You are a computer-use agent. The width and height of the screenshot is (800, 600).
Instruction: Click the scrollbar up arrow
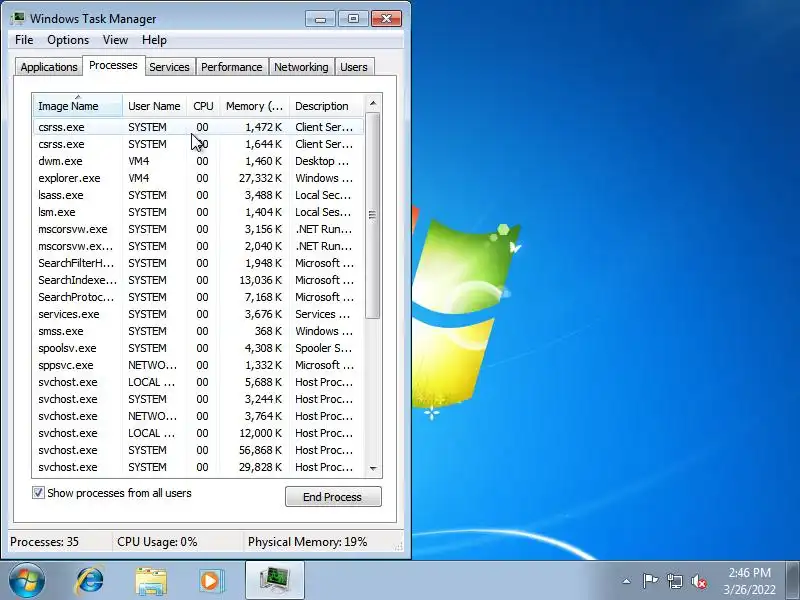click(x=373, y=104)
